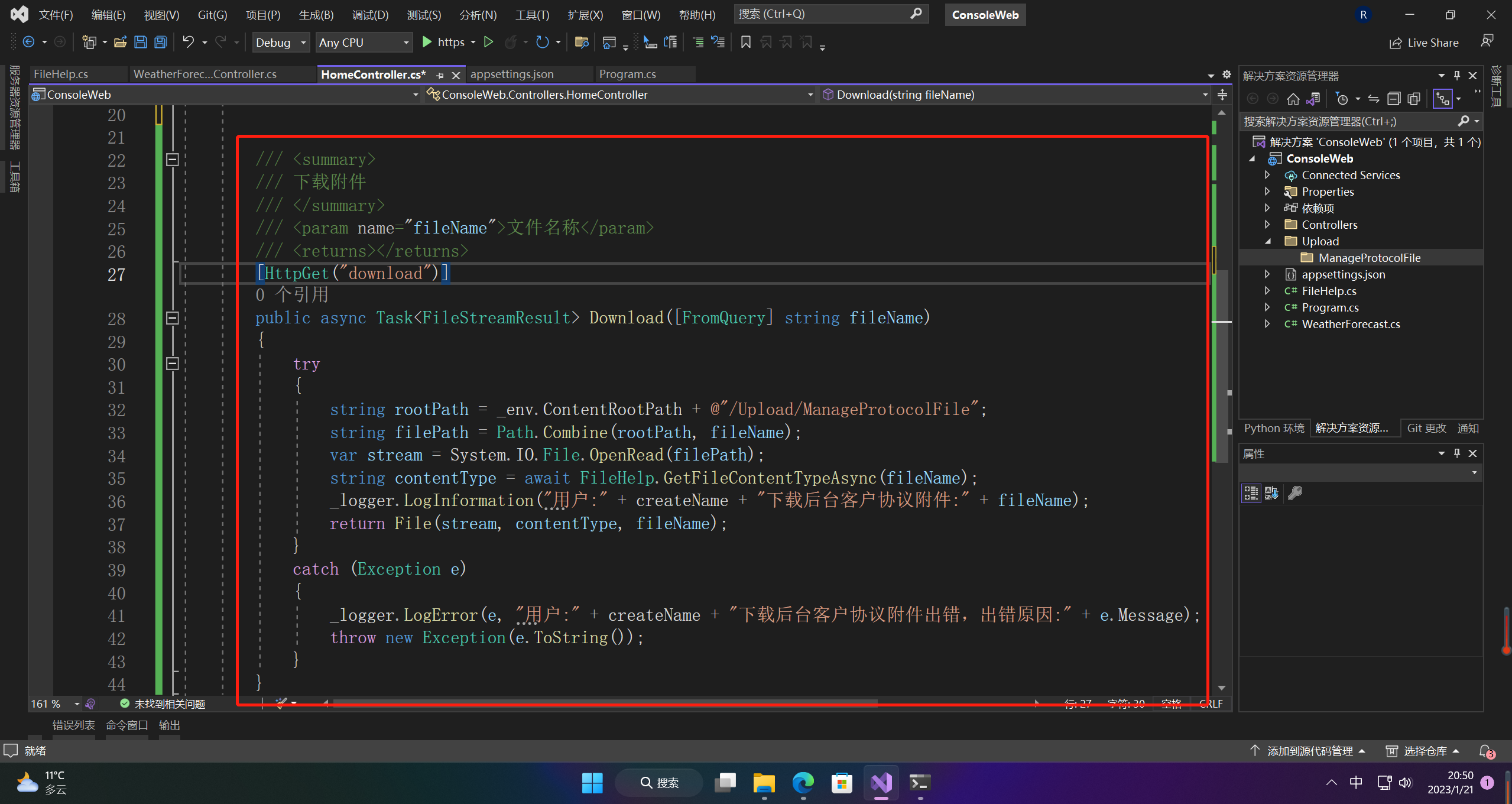Start debugging with the green https play button

point(427,42)
